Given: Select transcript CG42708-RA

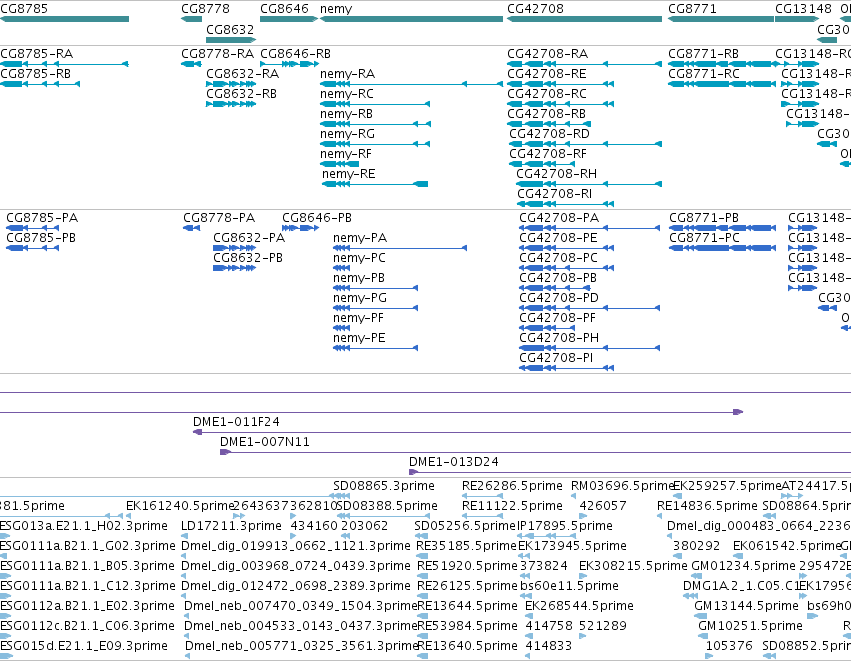Looking at the screenshot, I should tap(585, 64).
